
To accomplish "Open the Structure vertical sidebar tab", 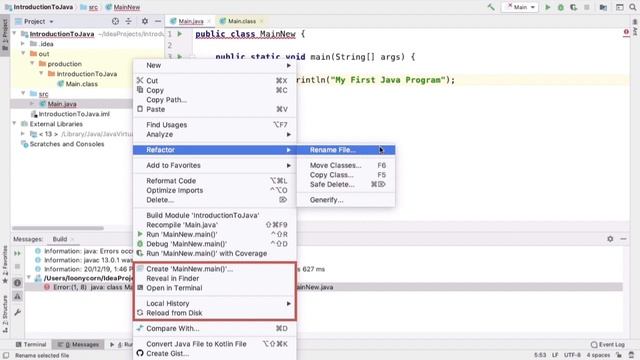I will pos(5,314).
